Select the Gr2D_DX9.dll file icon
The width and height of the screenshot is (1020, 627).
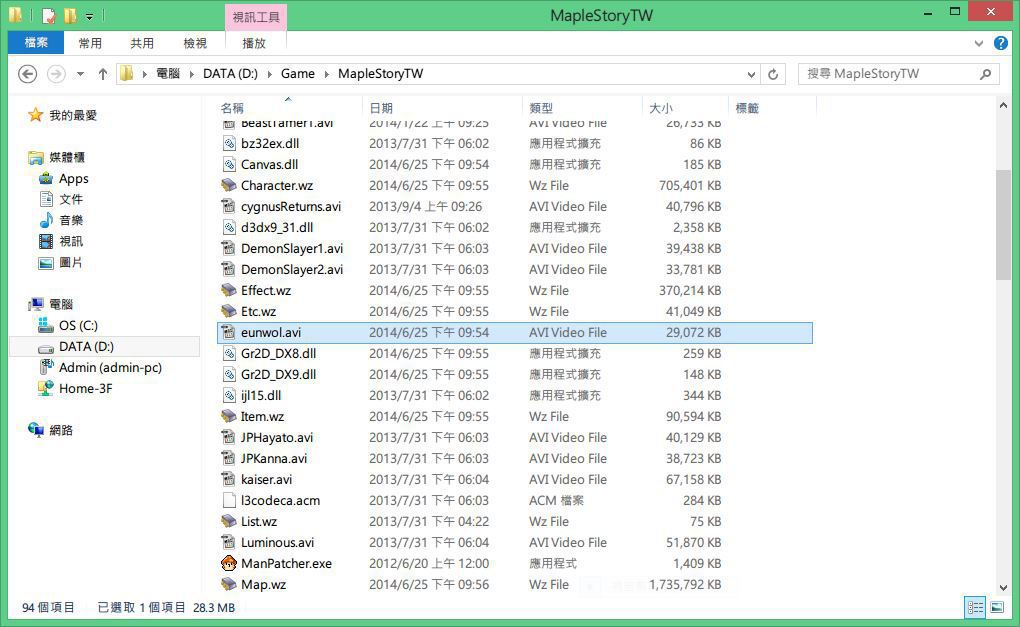[229, 375]
